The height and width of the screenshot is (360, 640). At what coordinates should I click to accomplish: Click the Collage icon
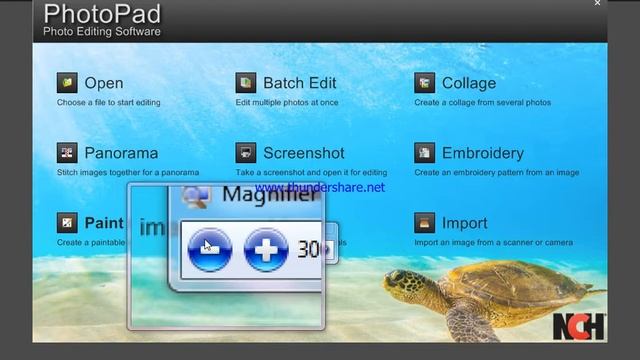[424, 83]
